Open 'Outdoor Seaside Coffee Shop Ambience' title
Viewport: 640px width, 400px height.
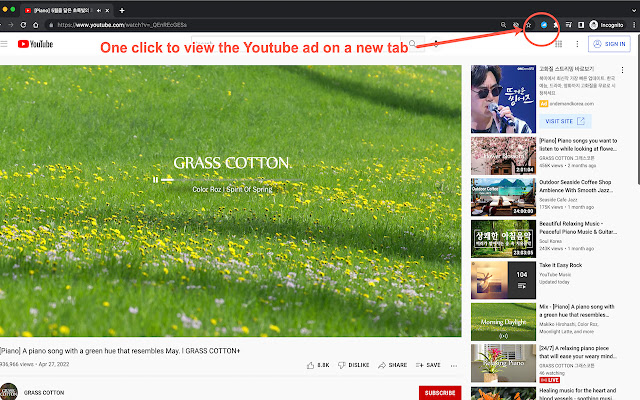point(576,186)
